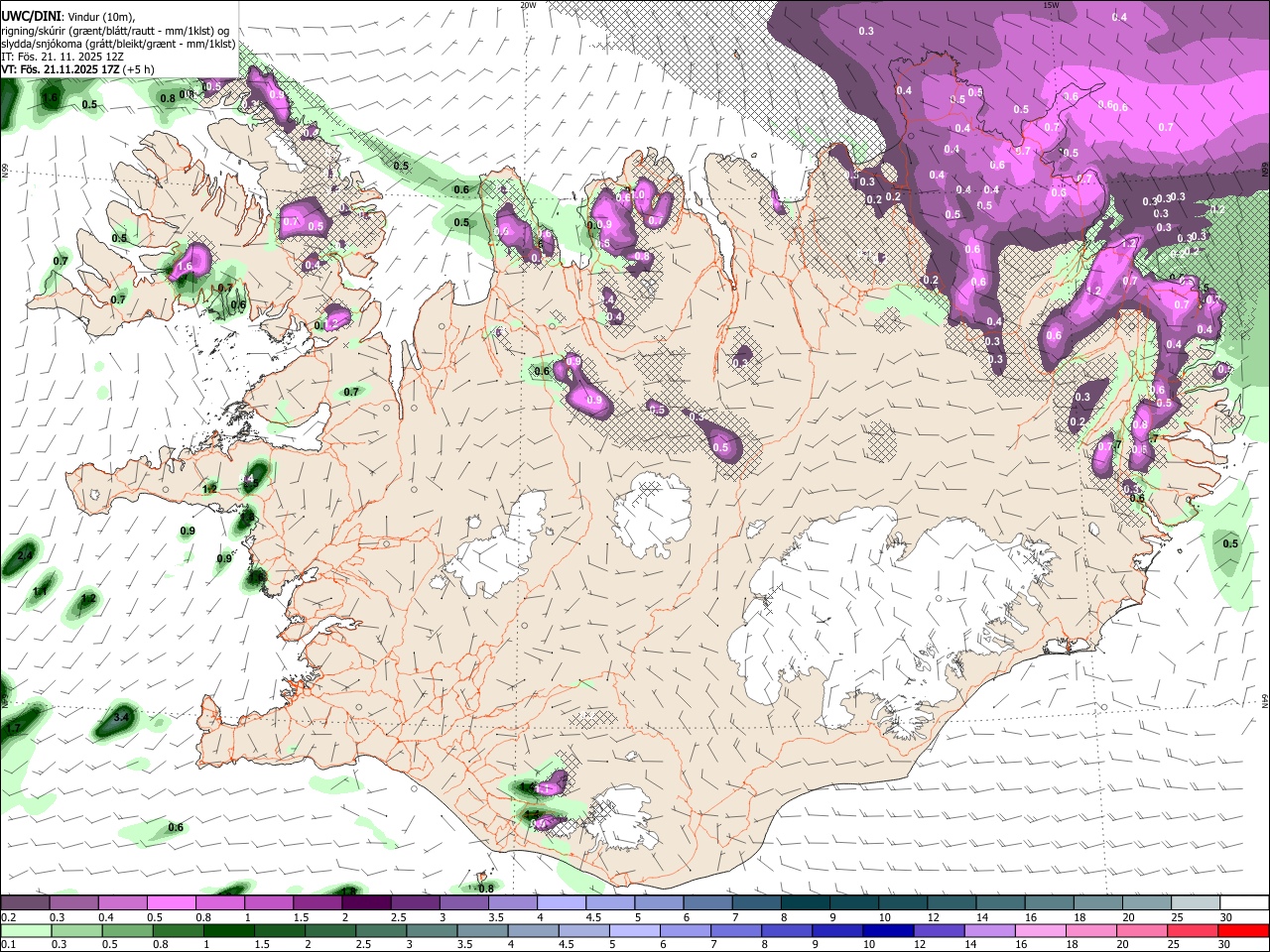The height and width of the screenshot is (952, 1270).
Task: Click the 3.4 rainfall value on the map
Action: (x=122, y=716)
